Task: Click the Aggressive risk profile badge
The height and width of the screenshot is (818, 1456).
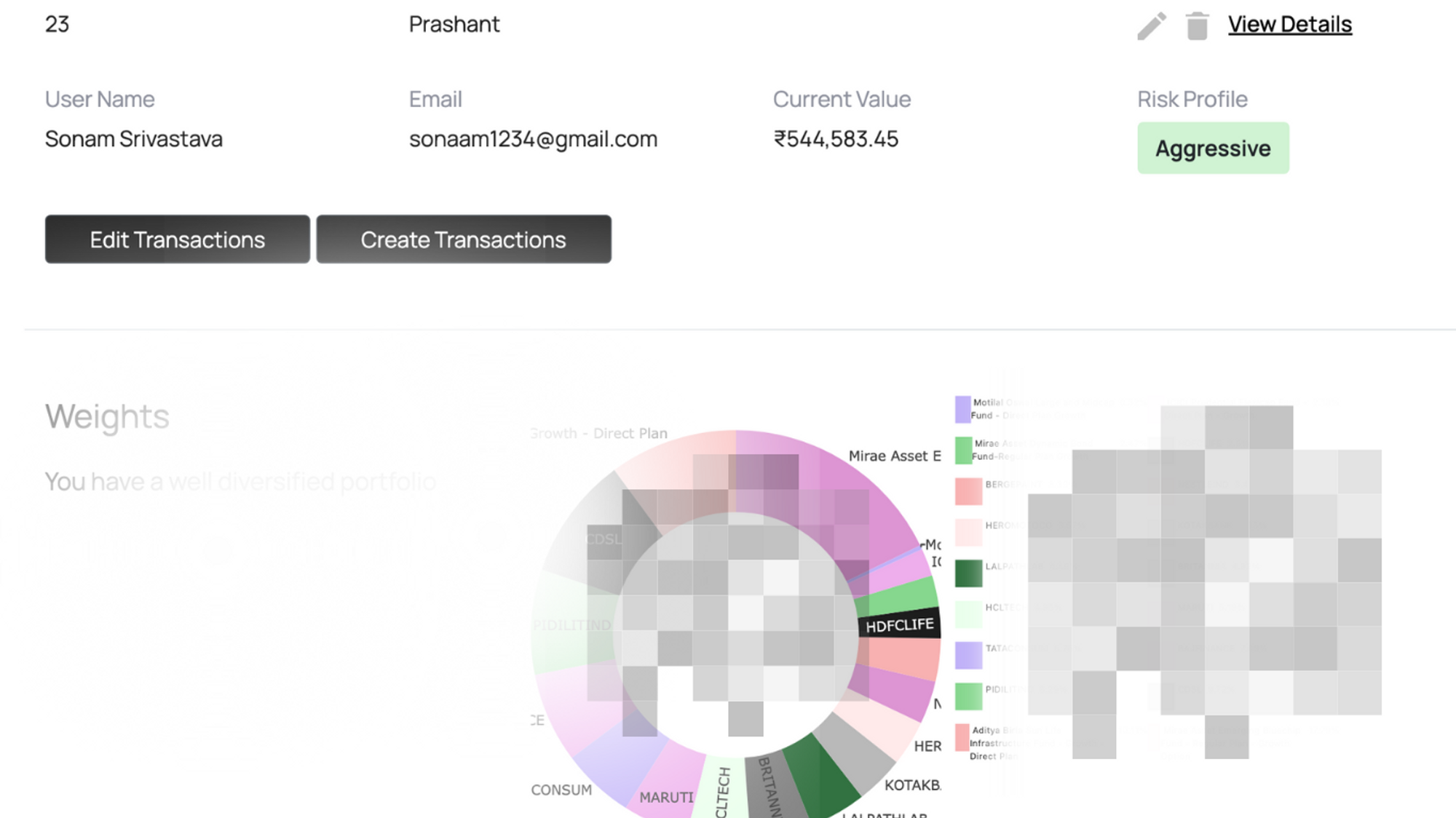Action: (x=1213, y=148)
